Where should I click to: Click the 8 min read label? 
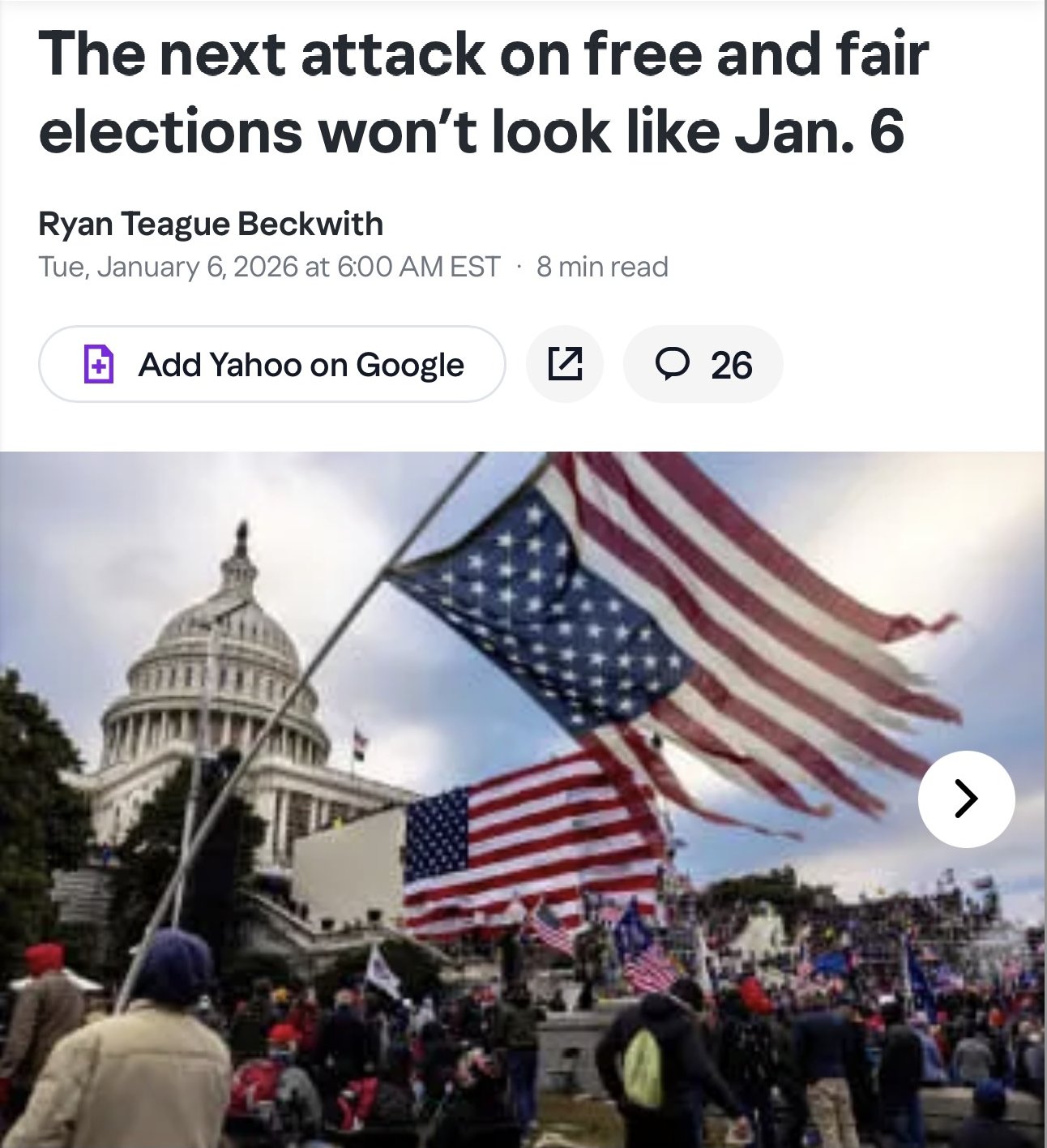tap(602, 267)
